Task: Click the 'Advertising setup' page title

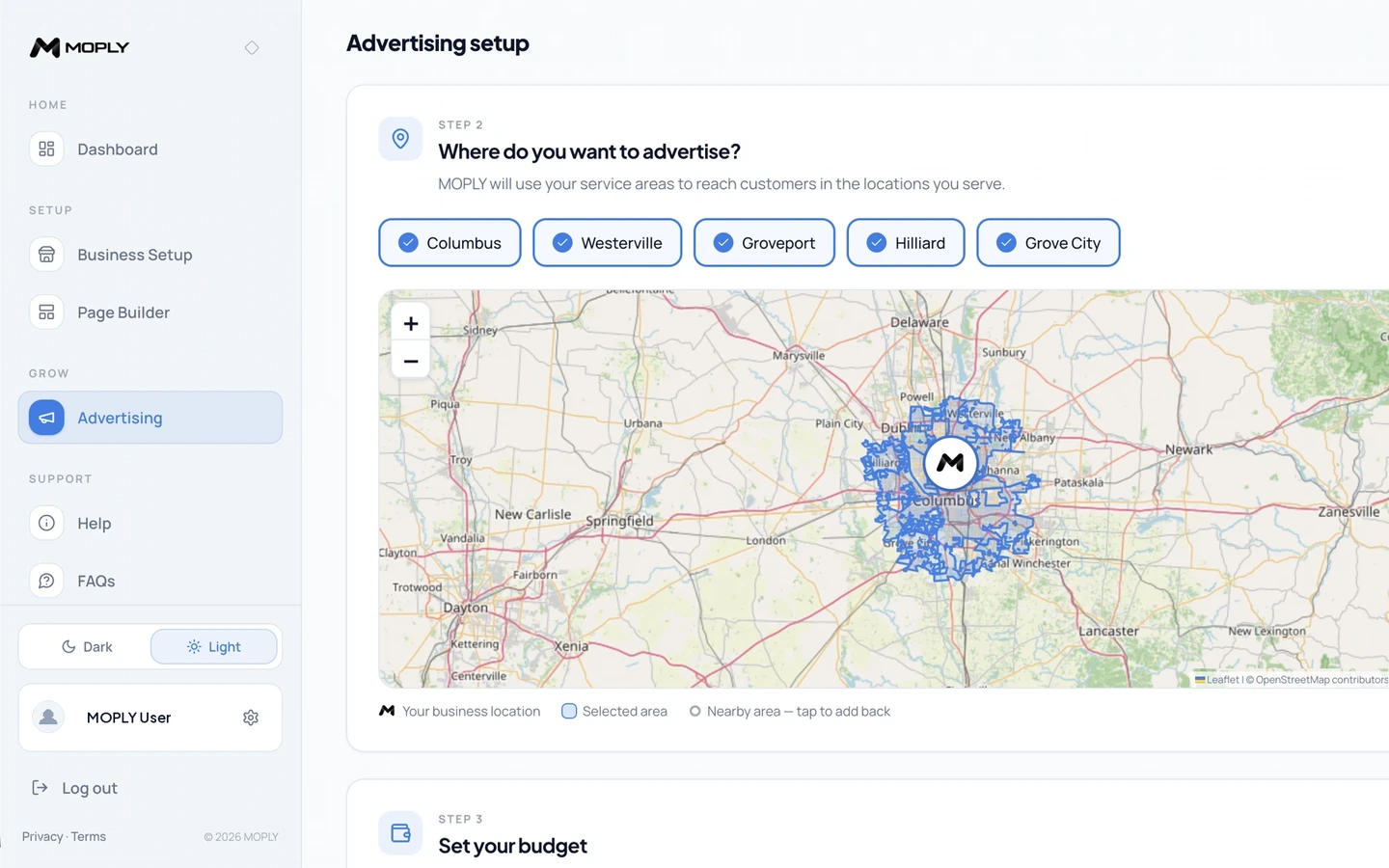Action: 438,43
